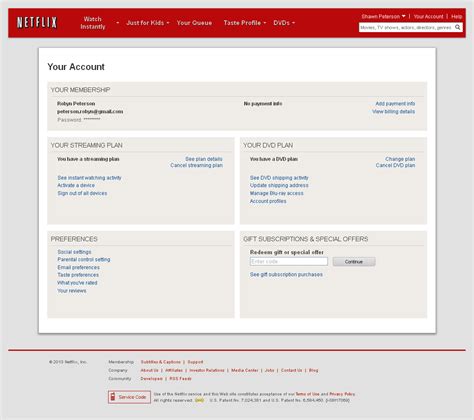The width and height of the screenshot is (474, 420).
Task: Open See gift subscription purchases
Action: tap(286, 274)
